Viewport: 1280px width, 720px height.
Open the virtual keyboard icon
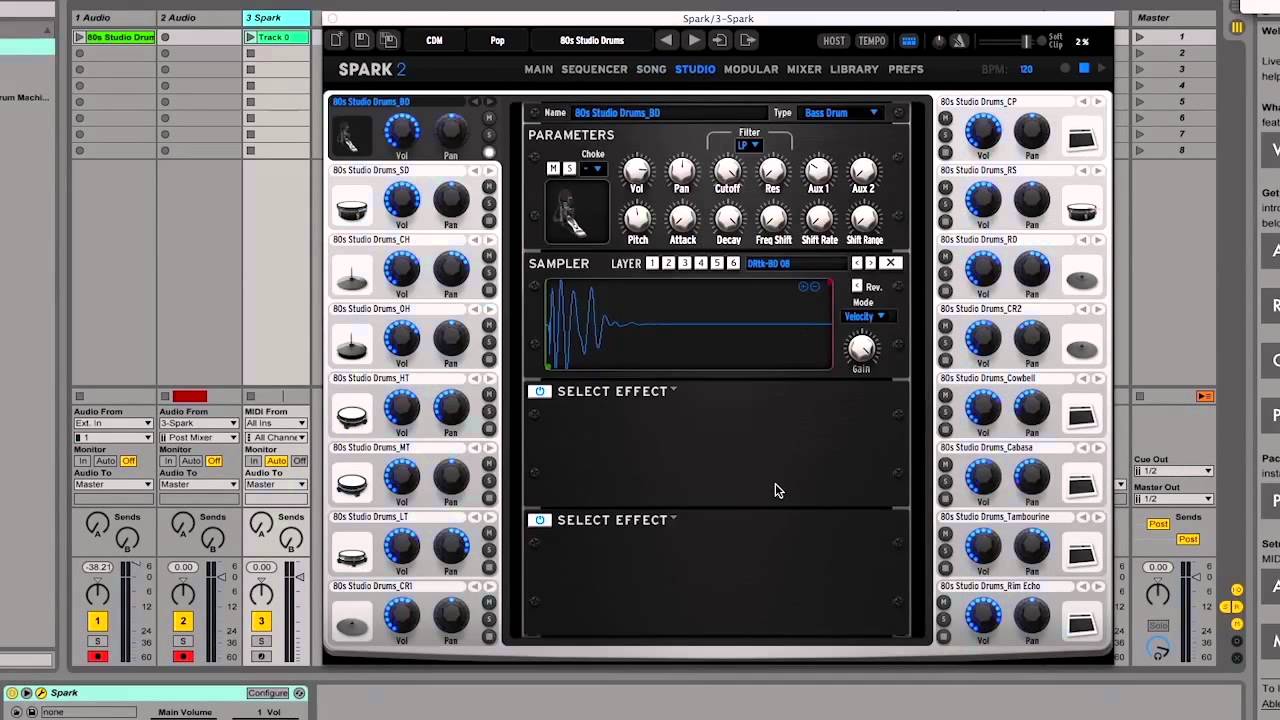pyautogui.click(x=909, y=41)
